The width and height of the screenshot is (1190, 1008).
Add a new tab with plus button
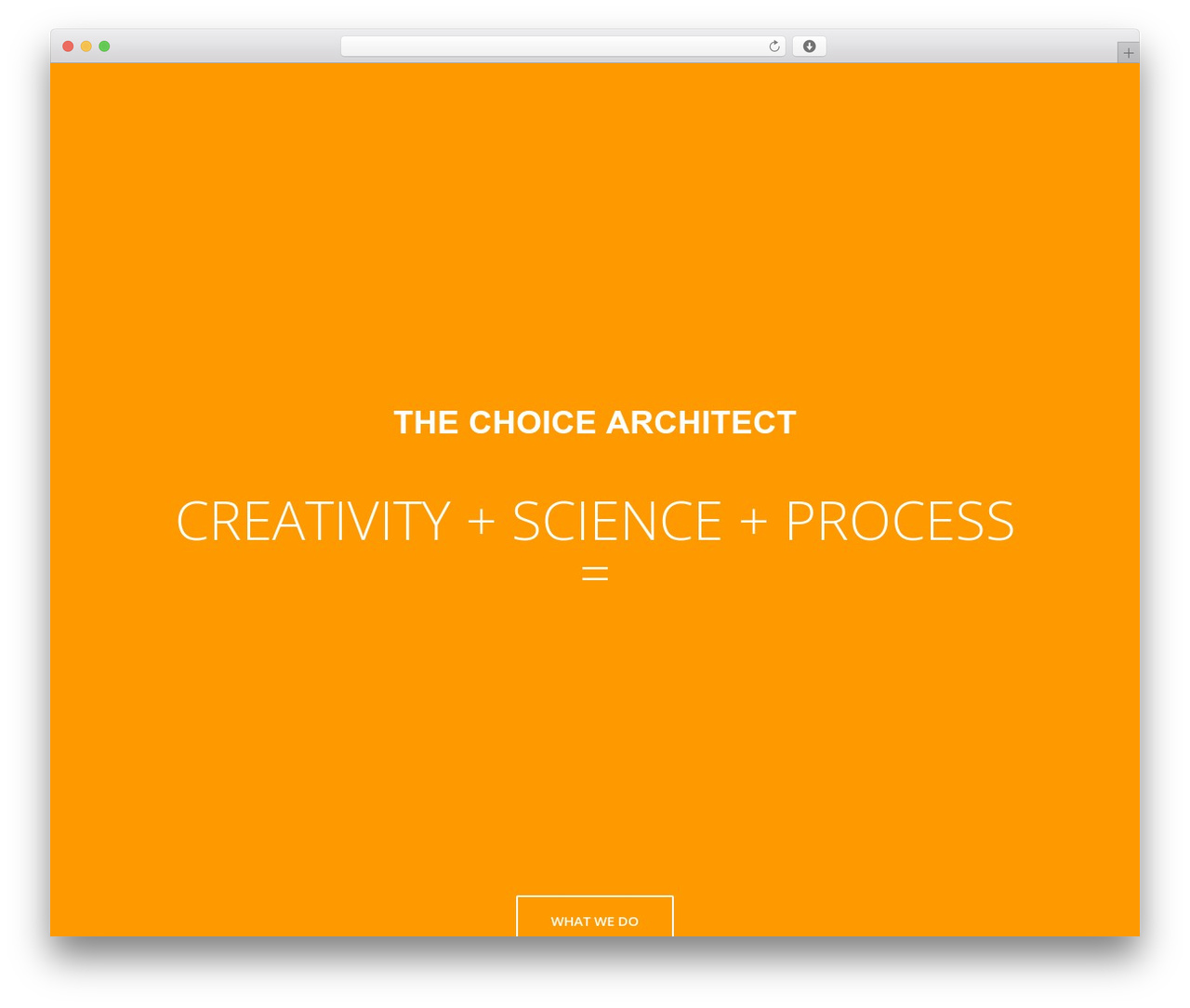point(1128,53)
